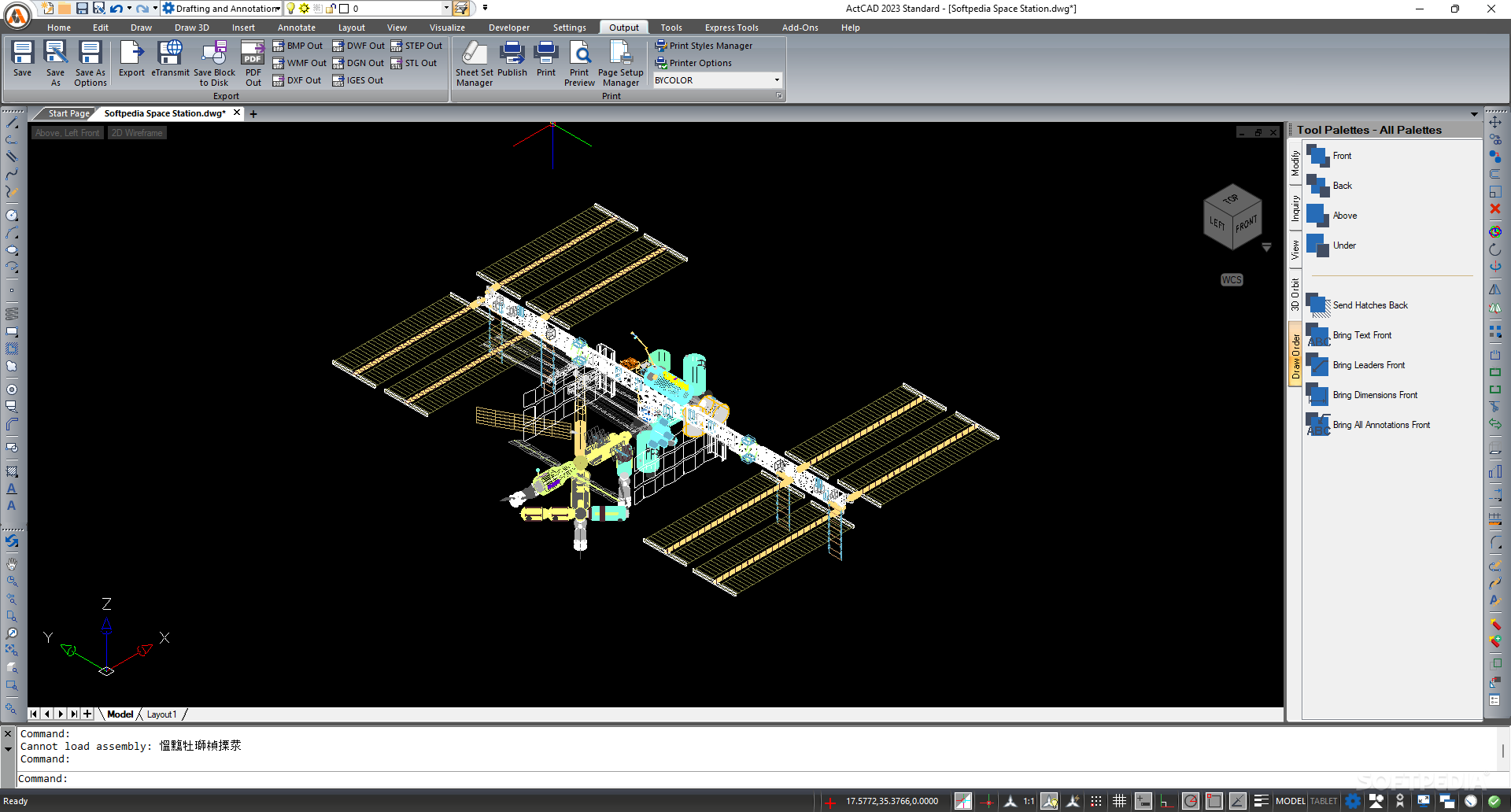Click STL Out export button
This screenshot has height=812, width=1511.
(414, 63)
